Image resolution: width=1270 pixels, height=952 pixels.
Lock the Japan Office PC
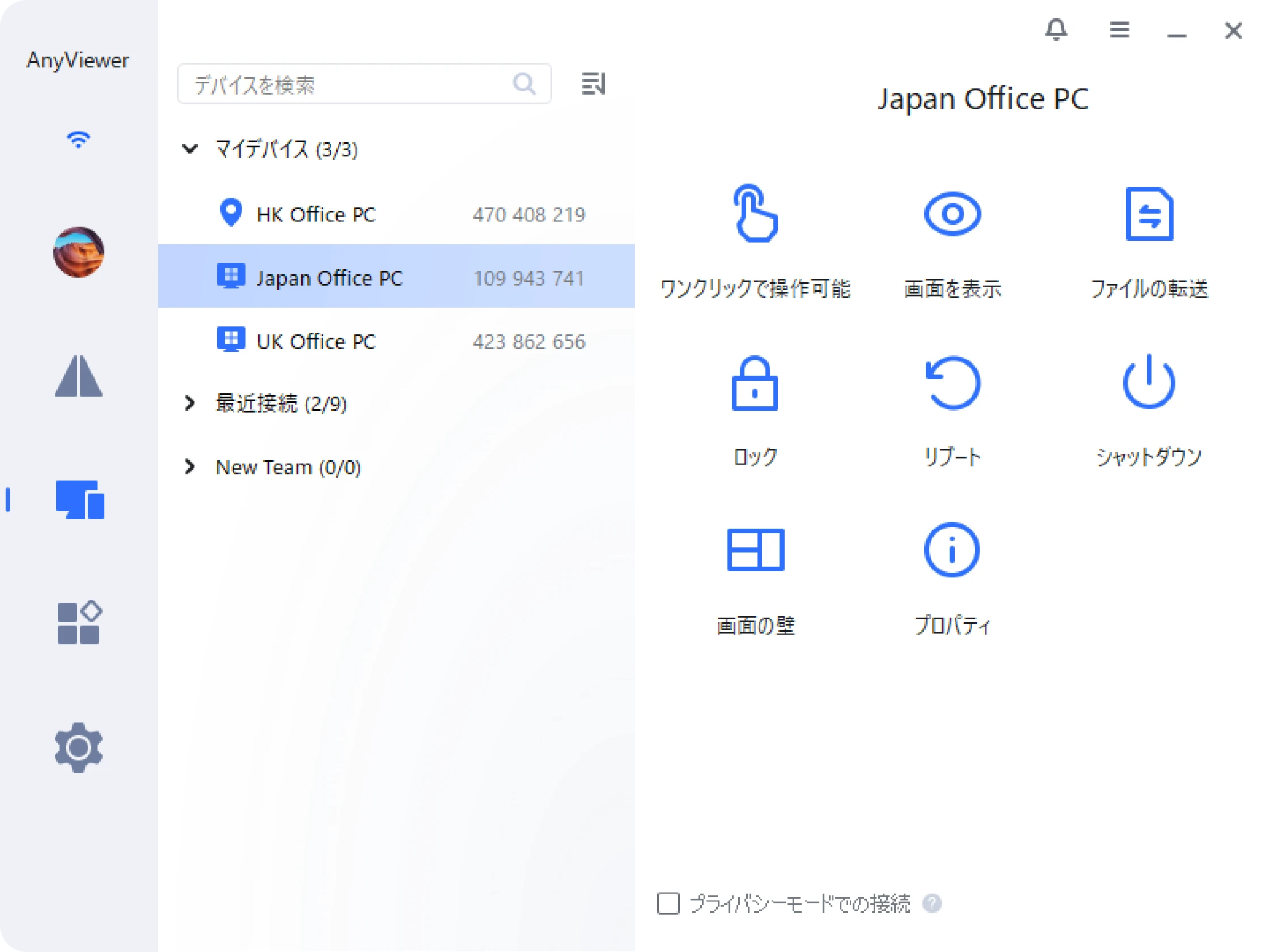[755, 383]
